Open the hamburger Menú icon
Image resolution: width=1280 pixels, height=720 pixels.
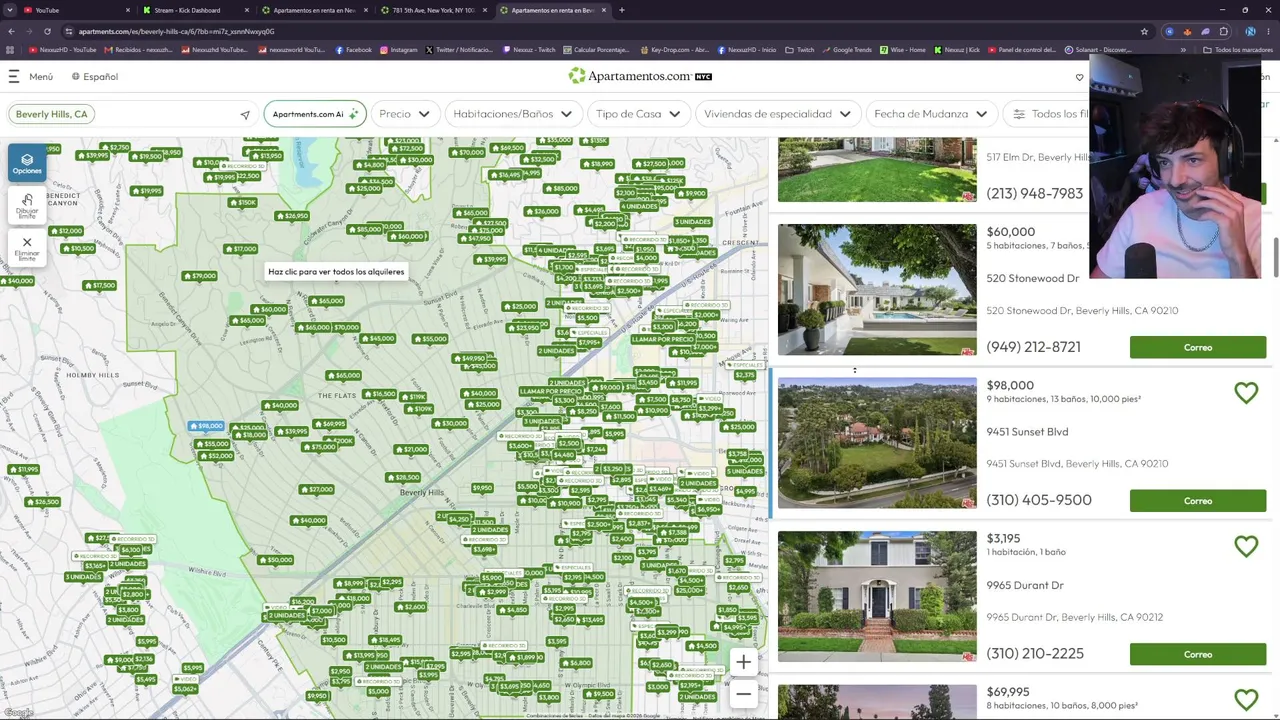pyautogui.click(x=14, y=76)
